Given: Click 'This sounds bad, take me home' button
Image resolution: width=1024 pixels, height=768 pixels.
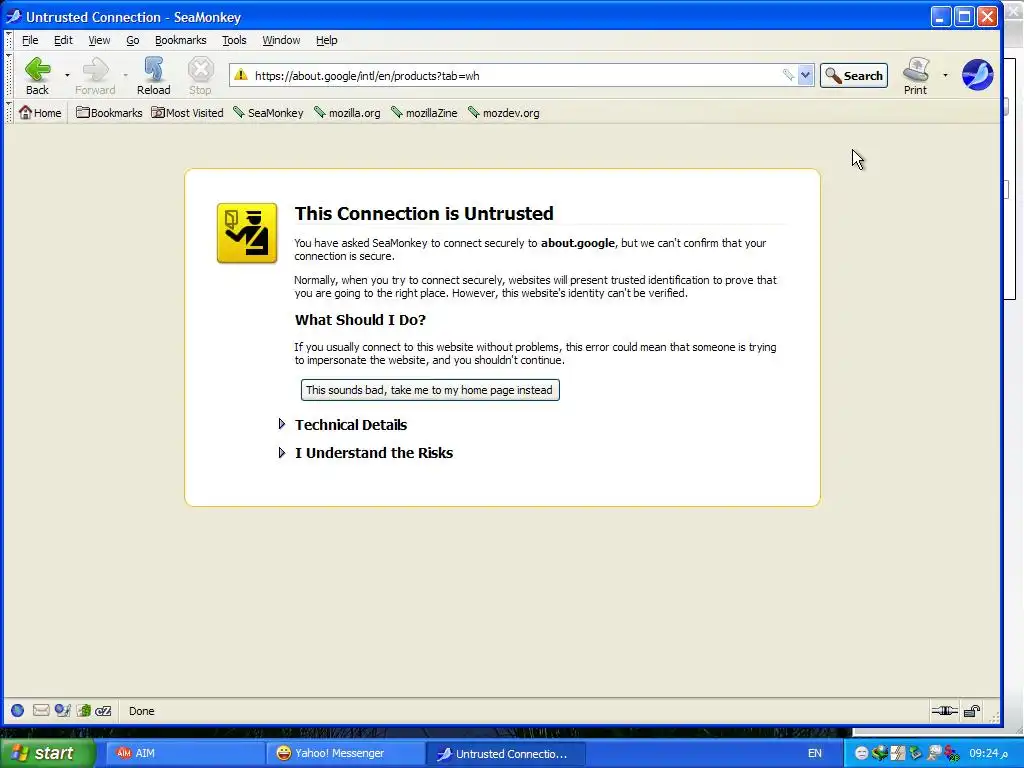Looking at the screenshot, I should 430,390.
